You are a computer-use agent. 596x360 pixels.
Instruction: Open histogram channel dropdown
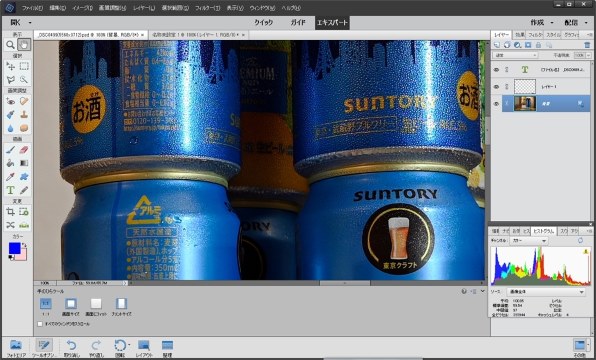point(528,241)
